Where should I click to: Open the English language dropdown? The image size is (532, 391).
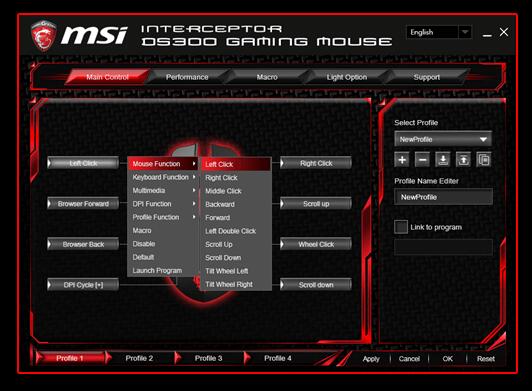[439, 32]
